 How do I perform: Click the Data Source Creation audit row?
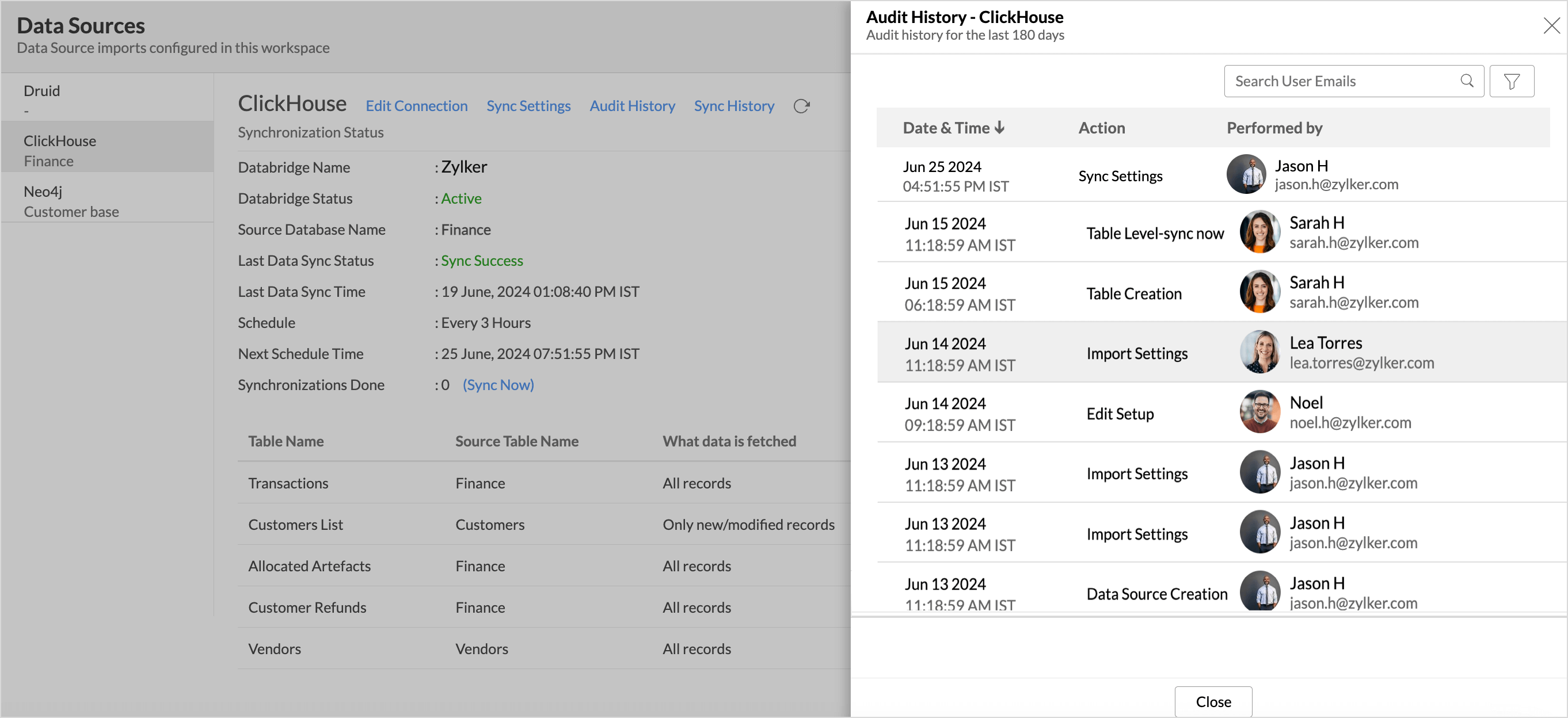tap(1156, 593)
